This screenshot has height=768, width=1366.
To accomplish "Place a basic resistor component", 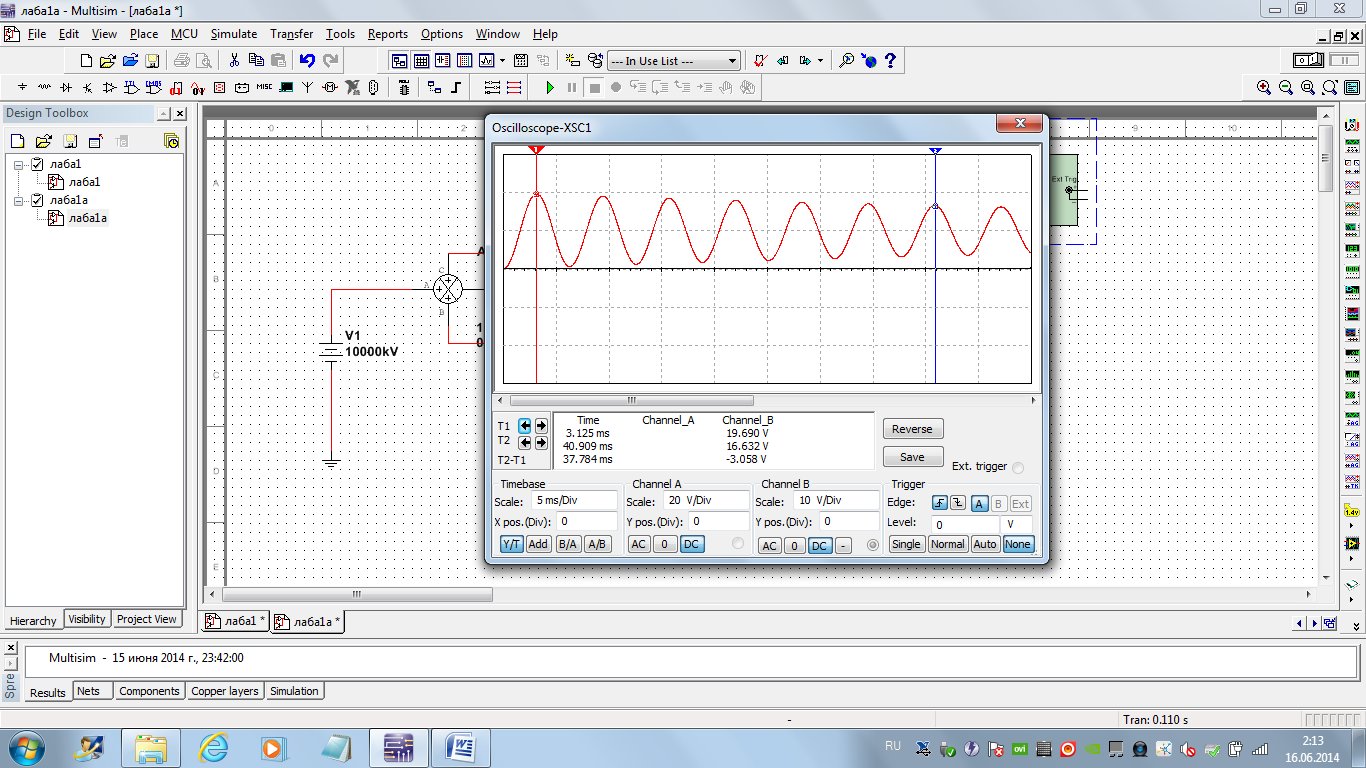I will point(44,88).
